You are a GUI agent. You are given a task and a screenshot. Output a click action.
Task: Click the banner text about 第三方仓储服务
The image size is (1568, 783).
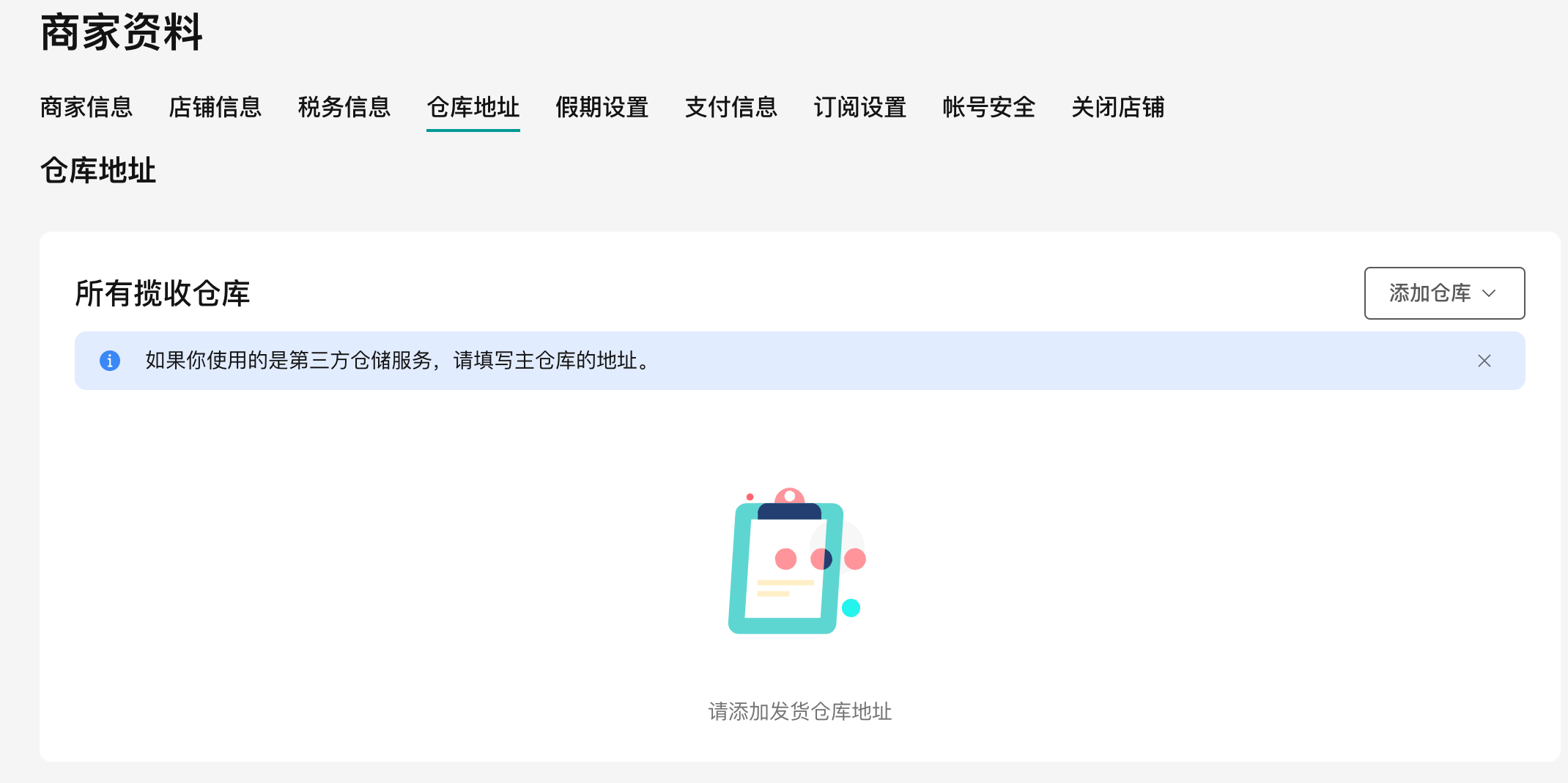(399, 361)
